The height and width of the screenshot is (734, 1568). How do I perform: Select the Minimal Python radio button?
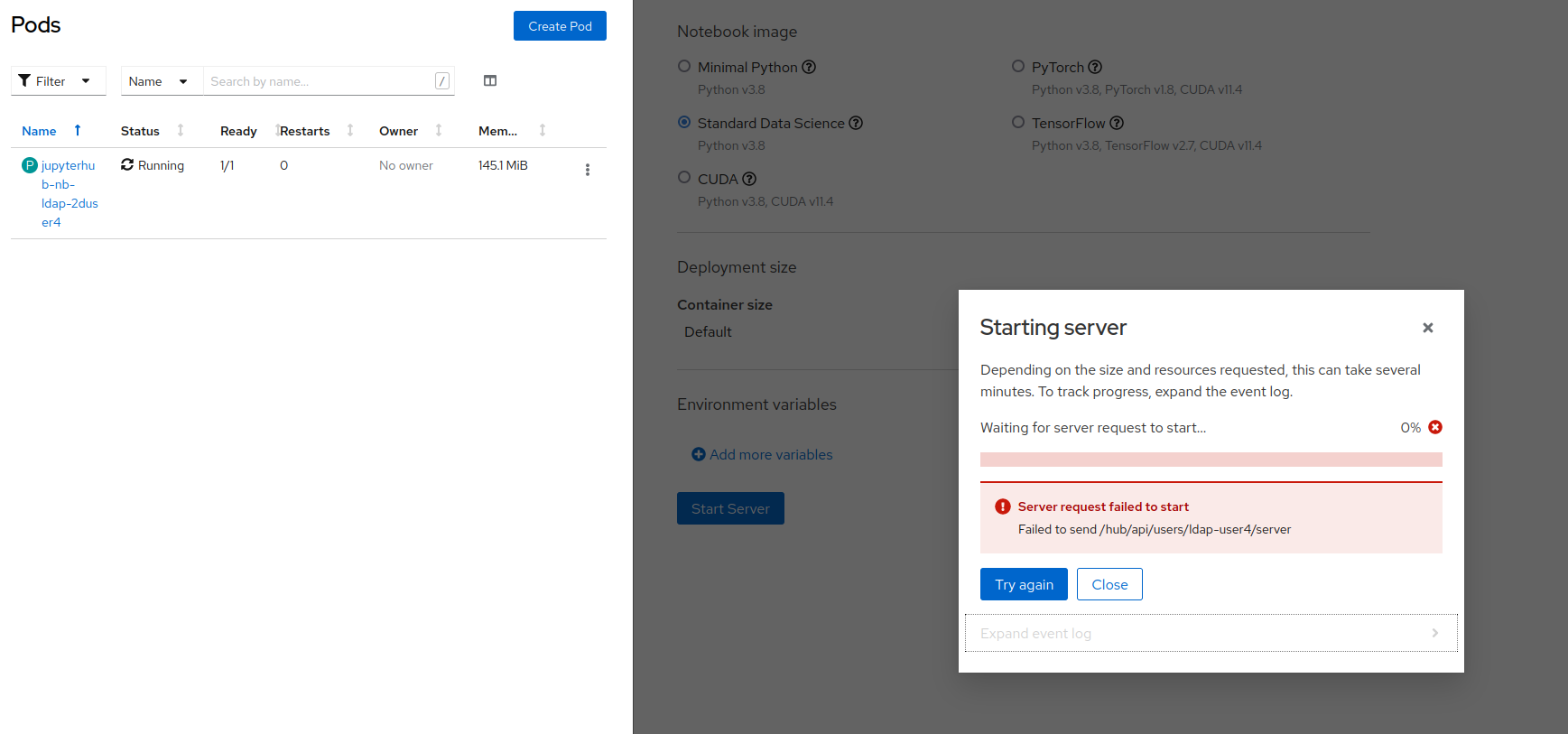click(684, 66)
